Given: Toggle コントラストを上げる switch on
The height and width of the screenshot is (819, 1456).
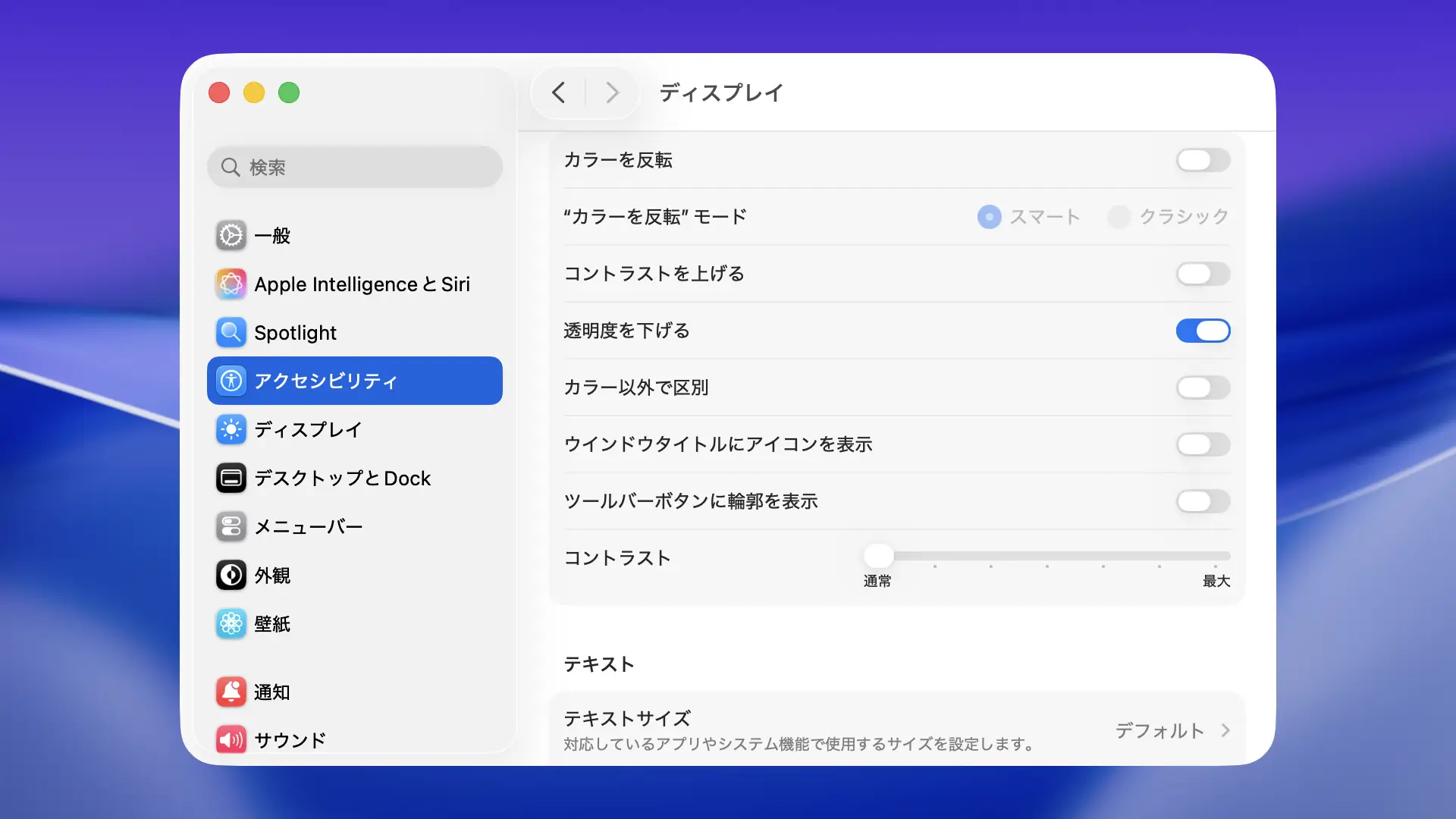Looking at the screenshot, I should (x=1203, y=274).
